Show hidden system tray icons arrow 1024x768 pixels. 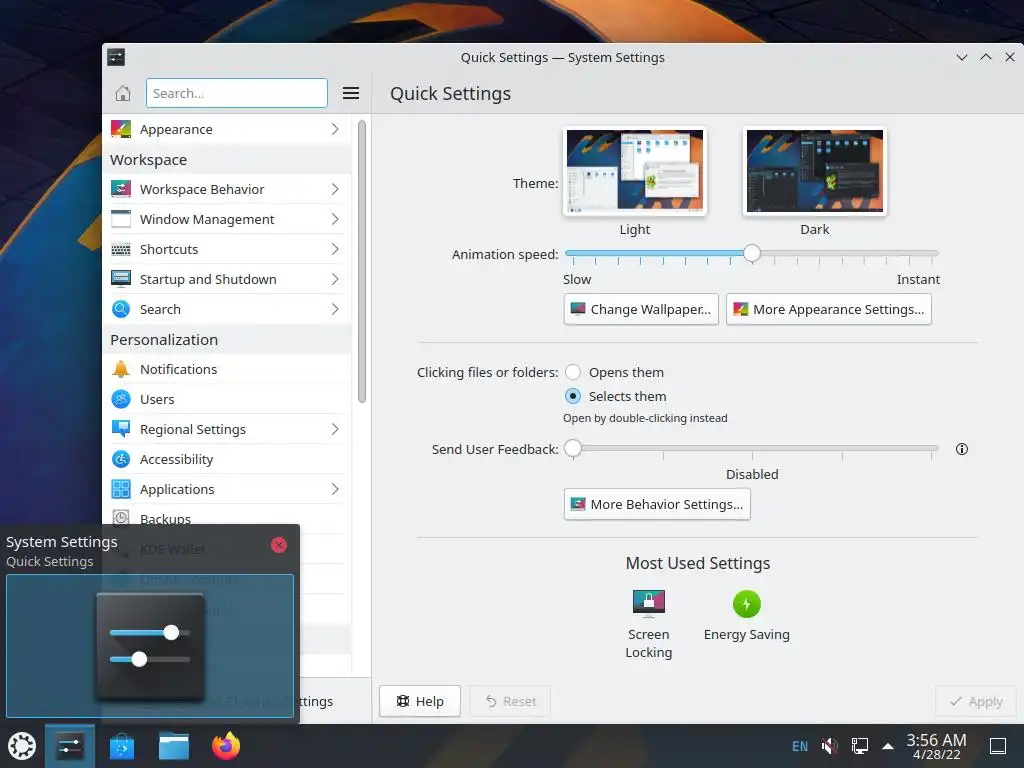tap(888, 746)
